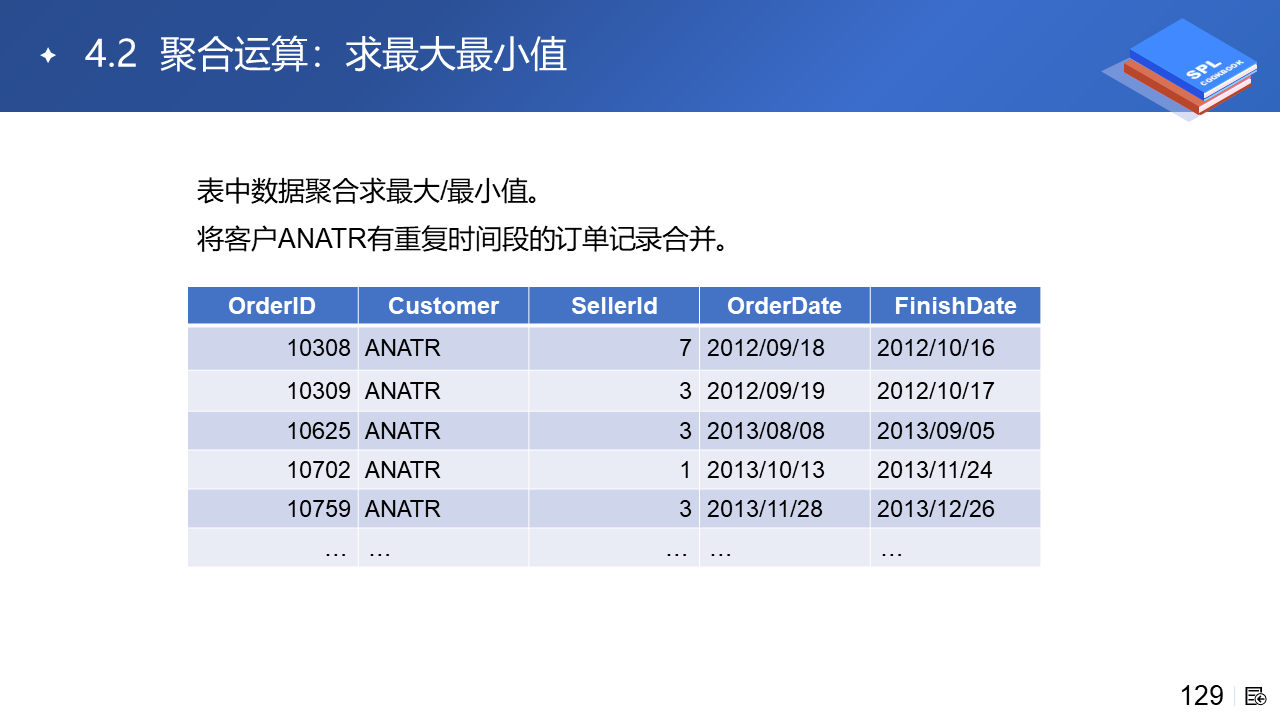Click the FinishDate column header
Image resolution: width=1280 pixels, height=720 pixels.
pos(955,306)
